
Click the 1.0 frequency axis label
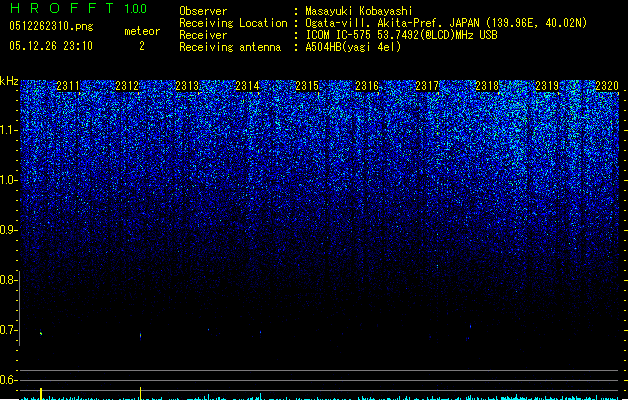tap(9, 180)
